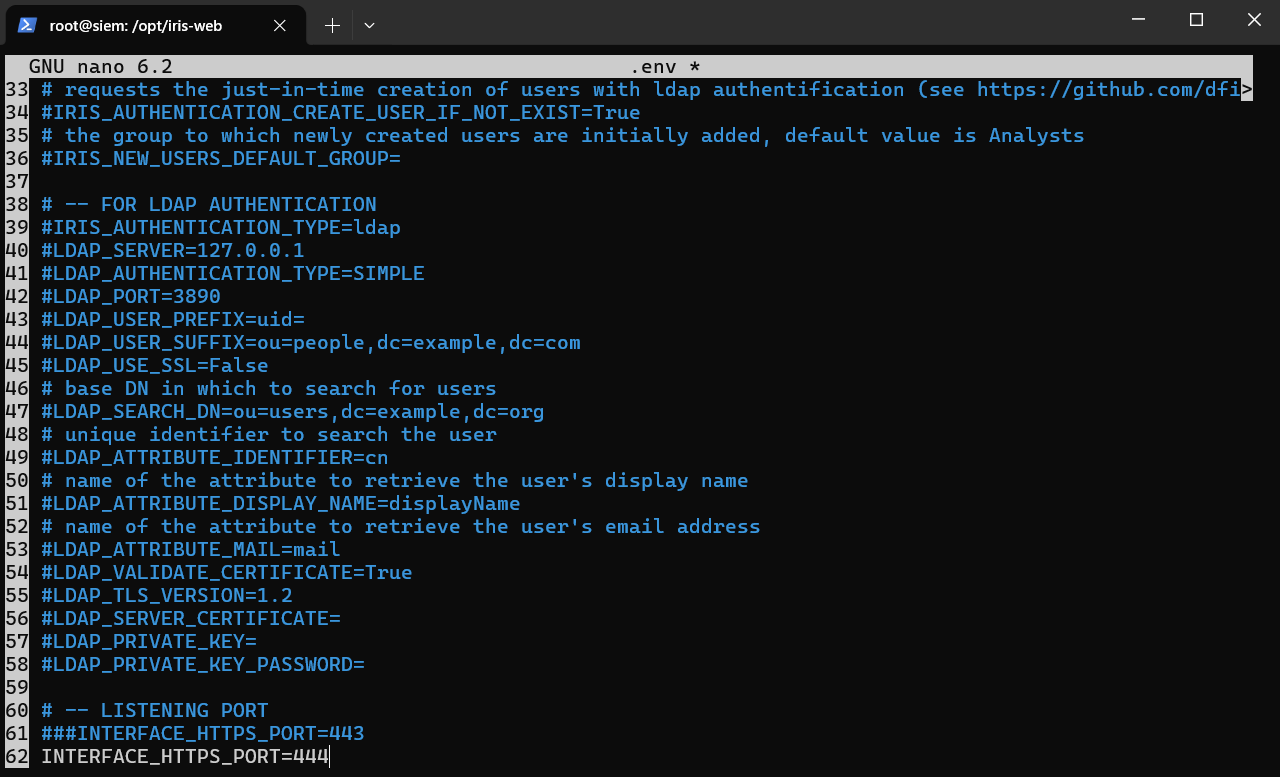Click the #LDAP_VALIDATE_CERTIFICATE=True line
Screen dimensions: 1280x777
click(226, 573)
